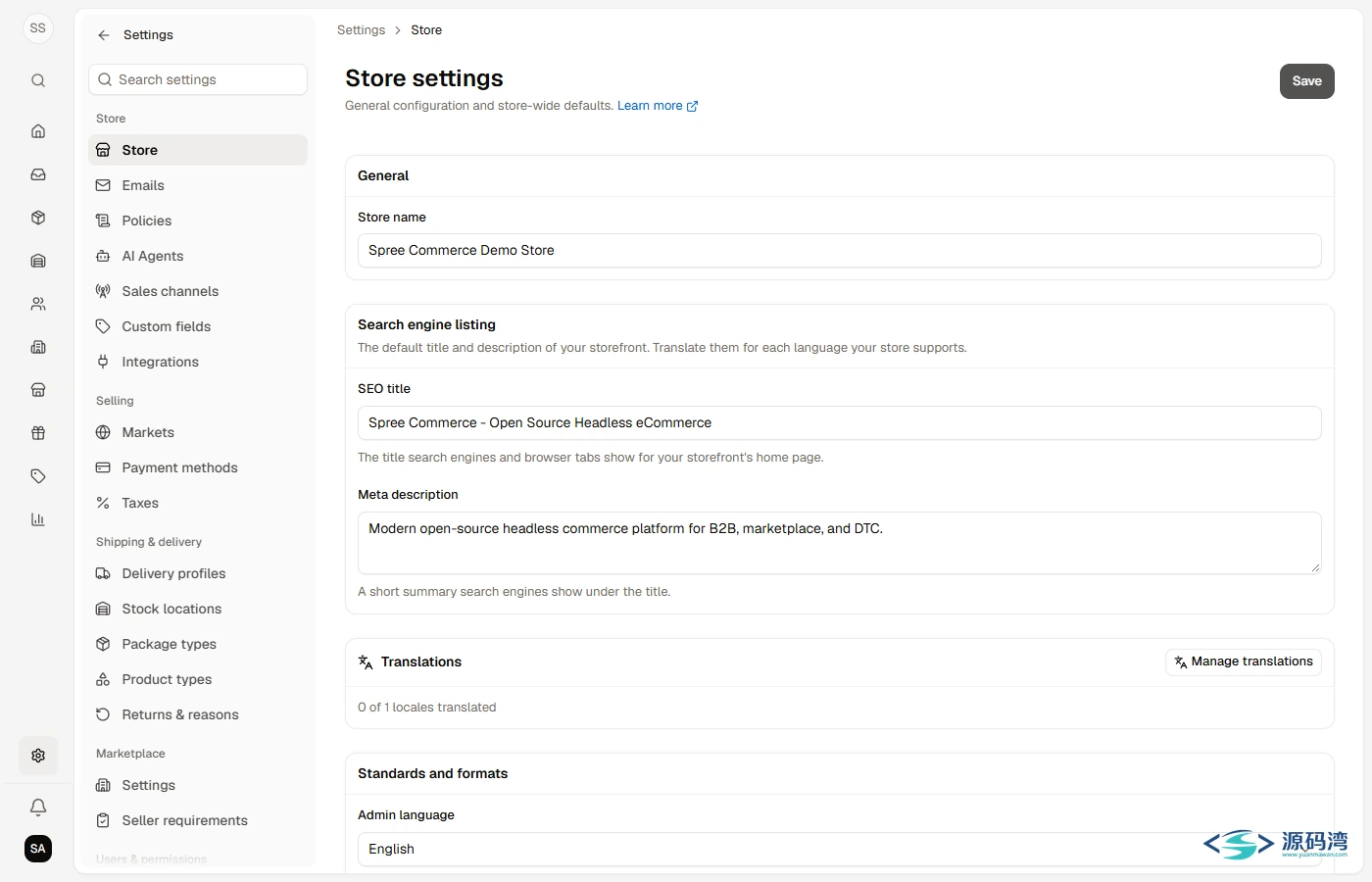Click the tag icon in left rail
Viewport: 1372px width, 882px height.
pos(38,476)
